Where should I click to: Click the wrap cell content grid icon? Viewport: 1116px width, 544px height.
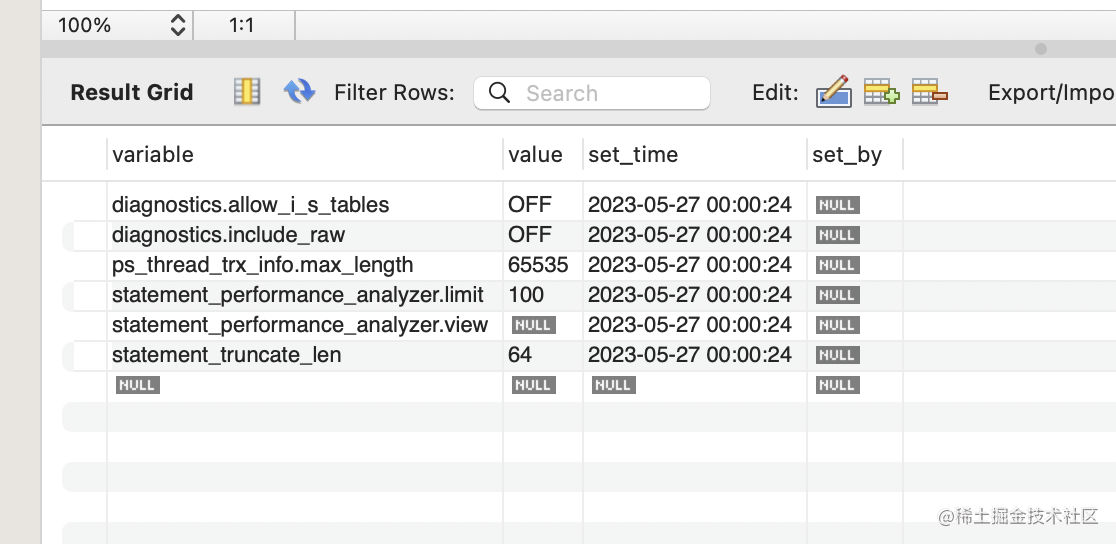246,92
